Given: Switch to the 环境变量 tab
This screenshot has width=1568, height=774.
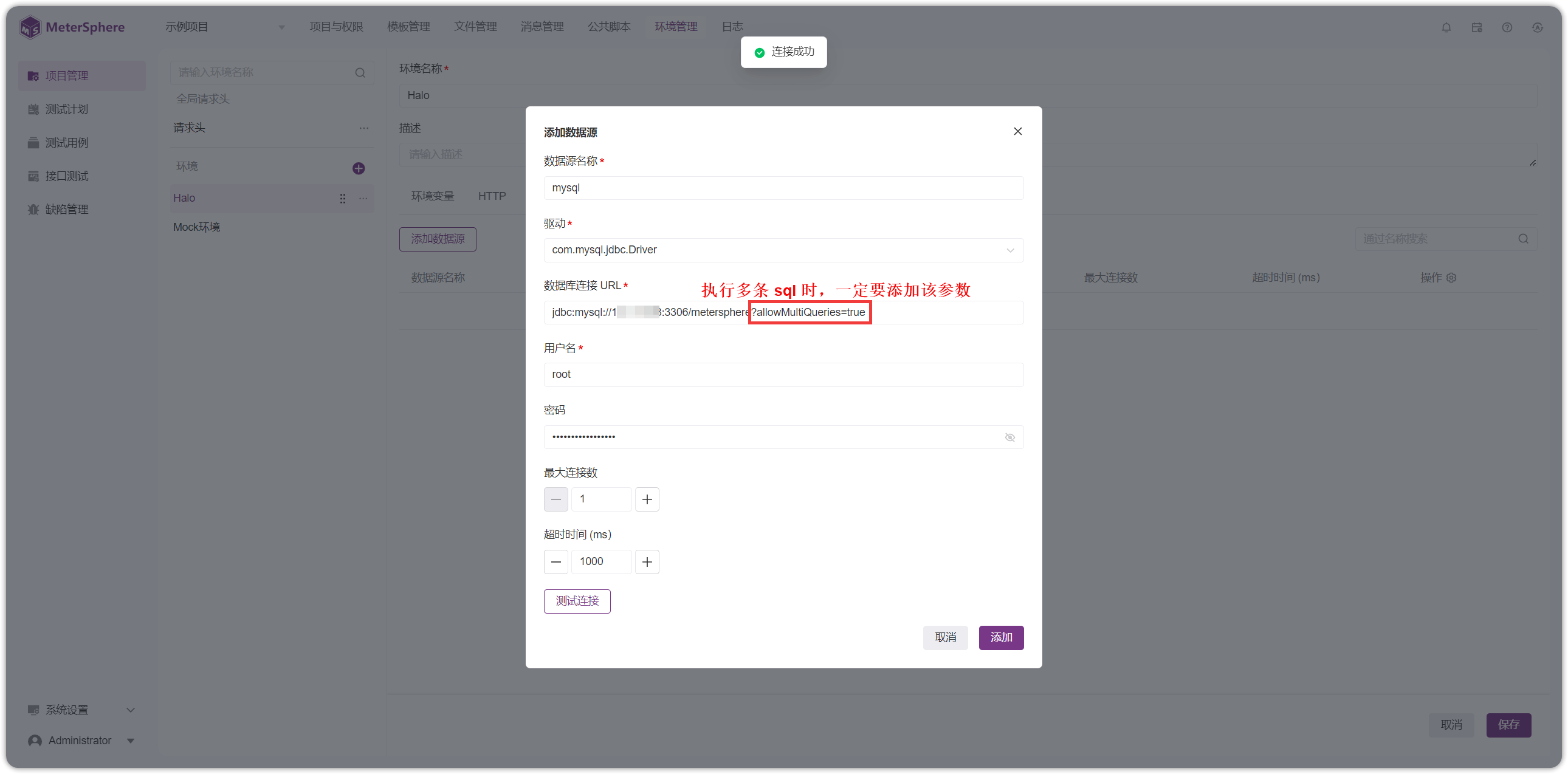Looking at the screenshot, I should [x=432, y=196].
